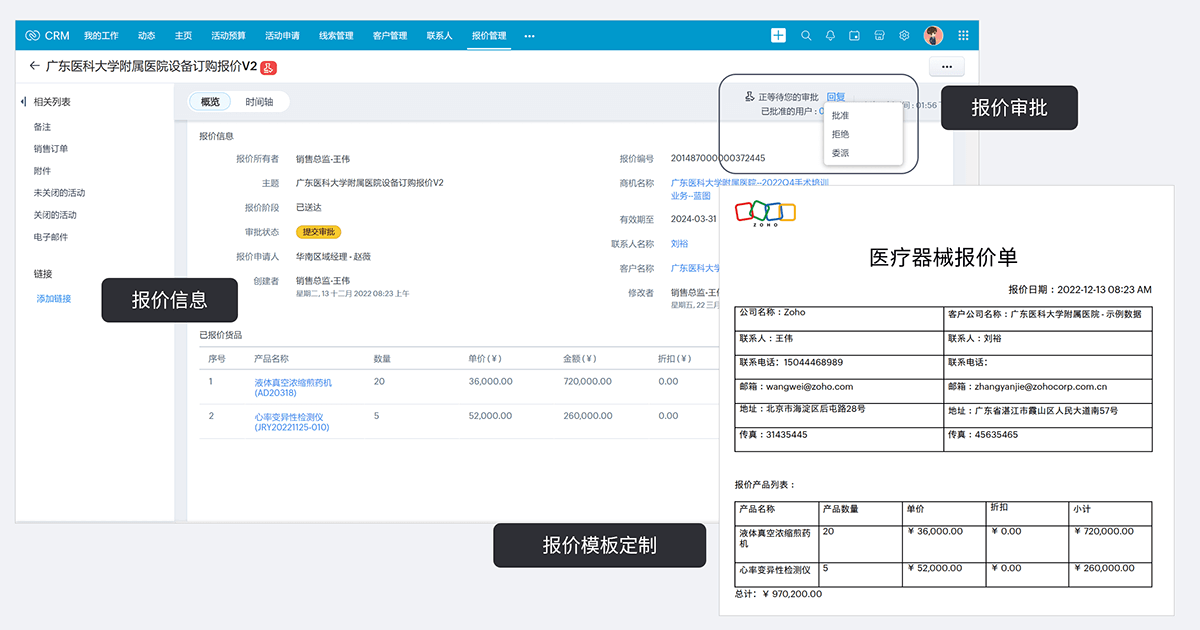Open the top bar more modules ellipsis
This screenshot has width=1200, height=630.
coord(529,36)
